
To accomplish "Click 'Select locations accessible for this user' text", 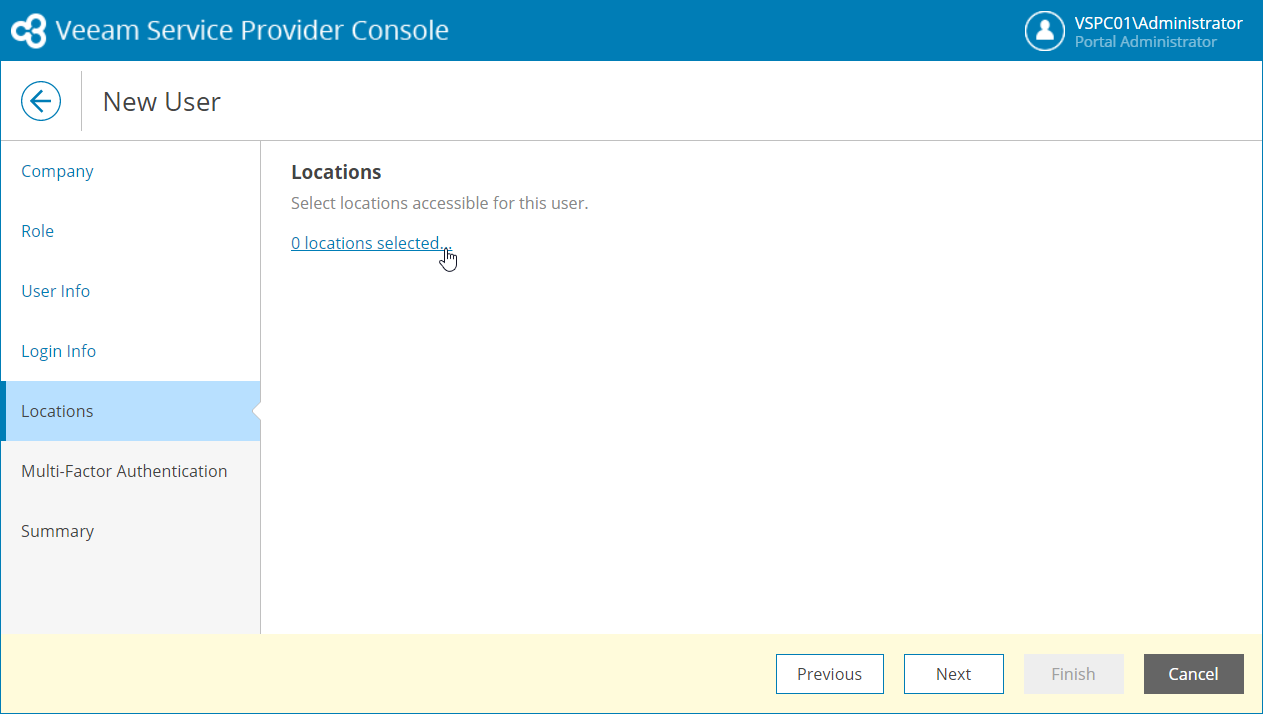I will point(440,203).
